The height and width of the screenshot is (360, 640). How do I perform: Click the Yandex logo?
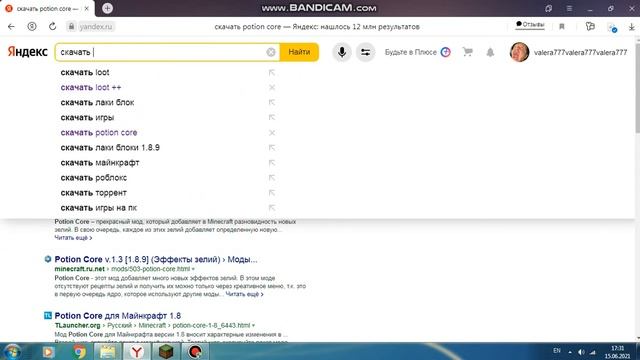(27, 52)
